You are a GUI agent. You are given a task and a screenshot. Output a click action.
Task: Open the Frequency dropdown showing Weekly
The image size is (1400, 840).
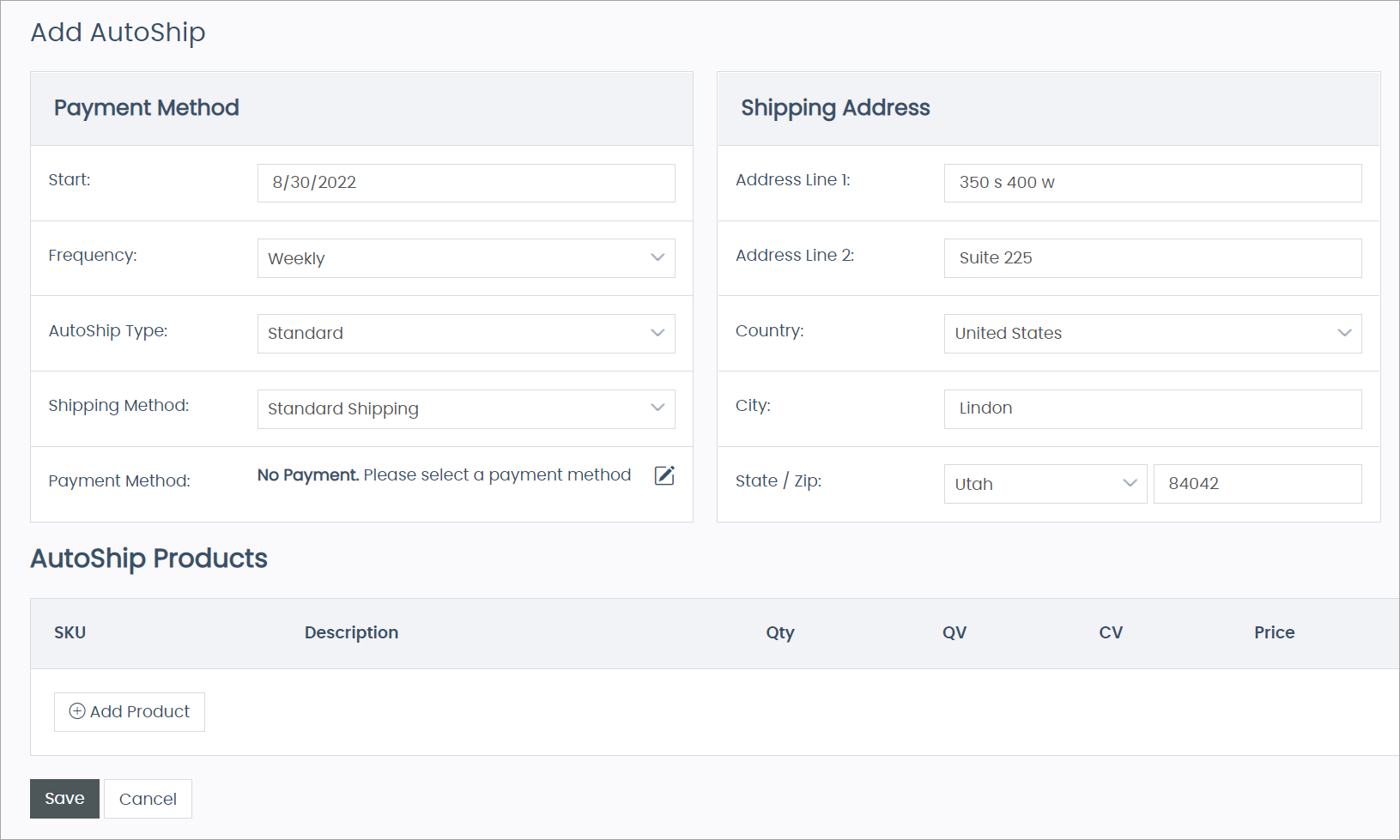click(x=465, y=258)
